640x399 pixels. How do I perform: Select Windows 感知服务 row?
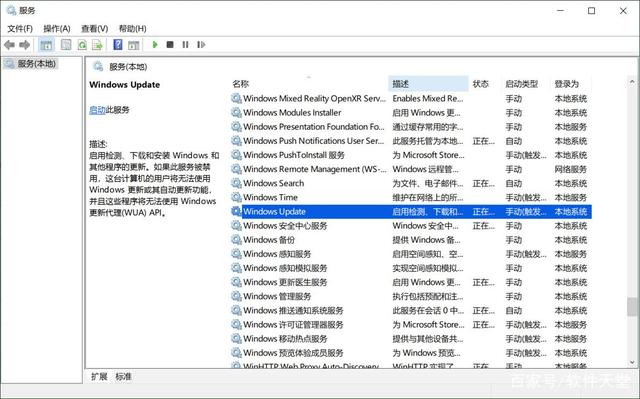tap(411, 254)
